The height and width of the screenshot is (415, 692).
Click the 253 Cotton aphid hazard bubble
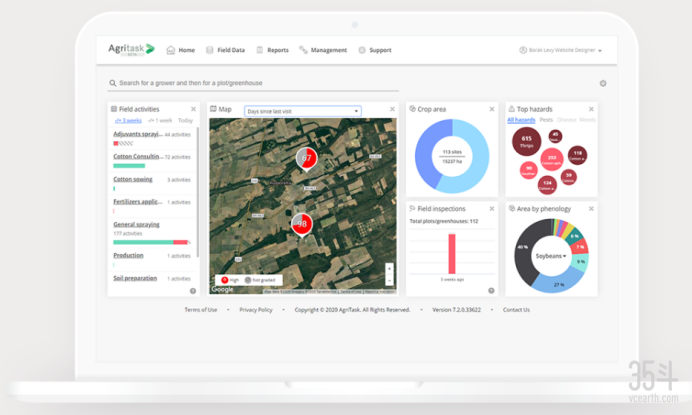click(552, 159)
